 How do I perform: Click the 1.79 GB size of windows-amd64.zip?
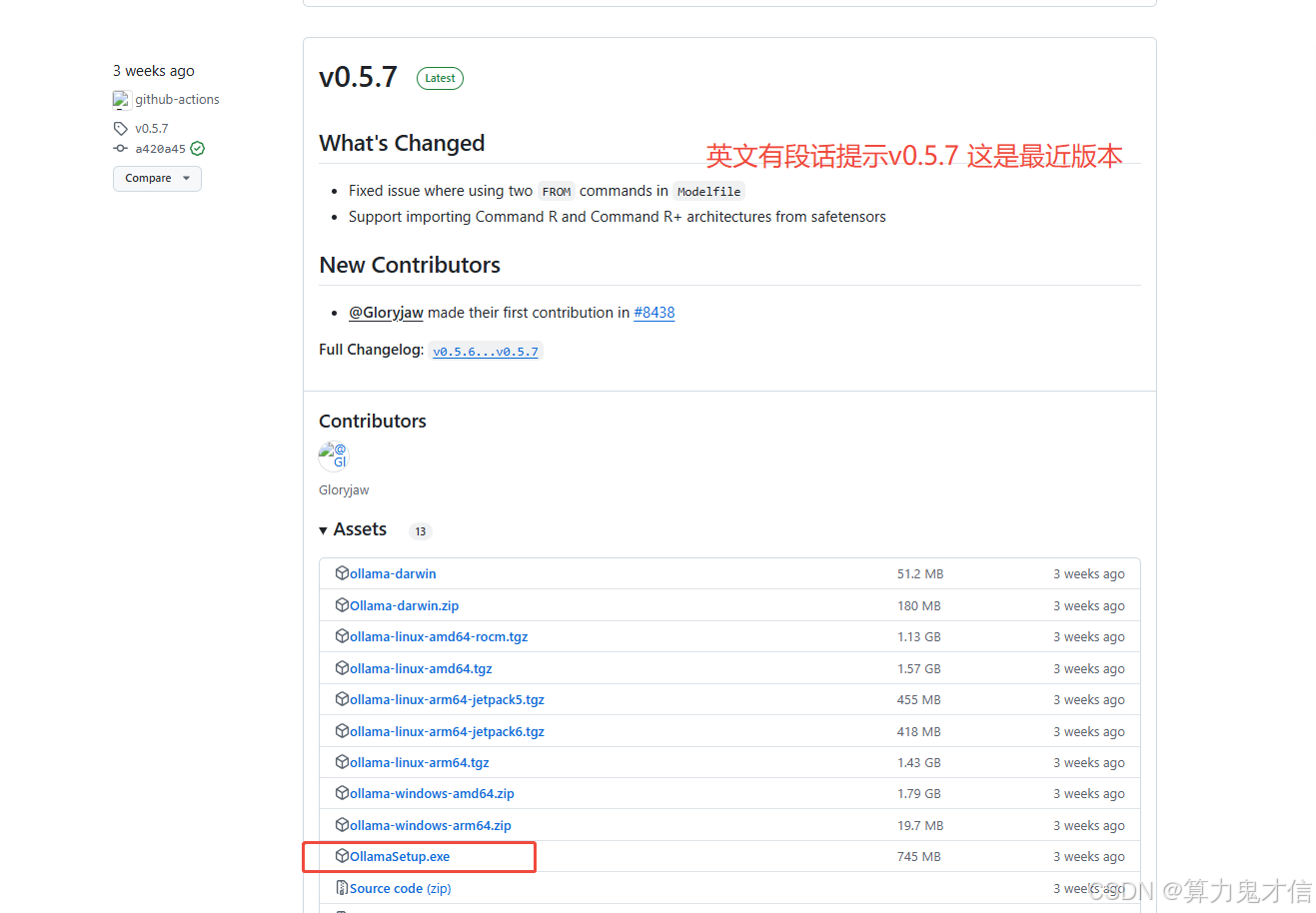(918, 793)
